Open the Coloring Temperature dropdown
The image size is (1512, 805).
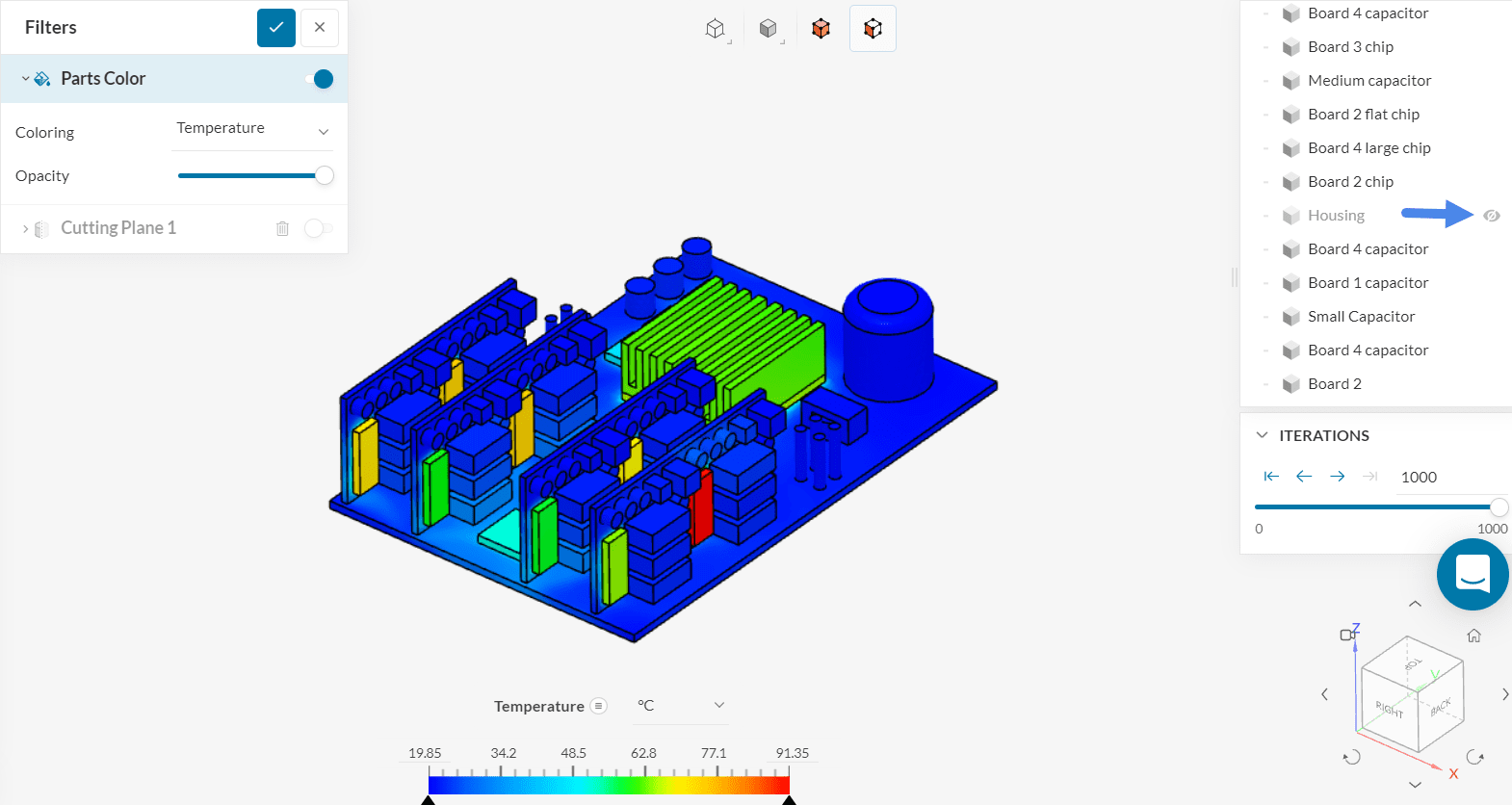pyautogui.click(x=254, y=129)
